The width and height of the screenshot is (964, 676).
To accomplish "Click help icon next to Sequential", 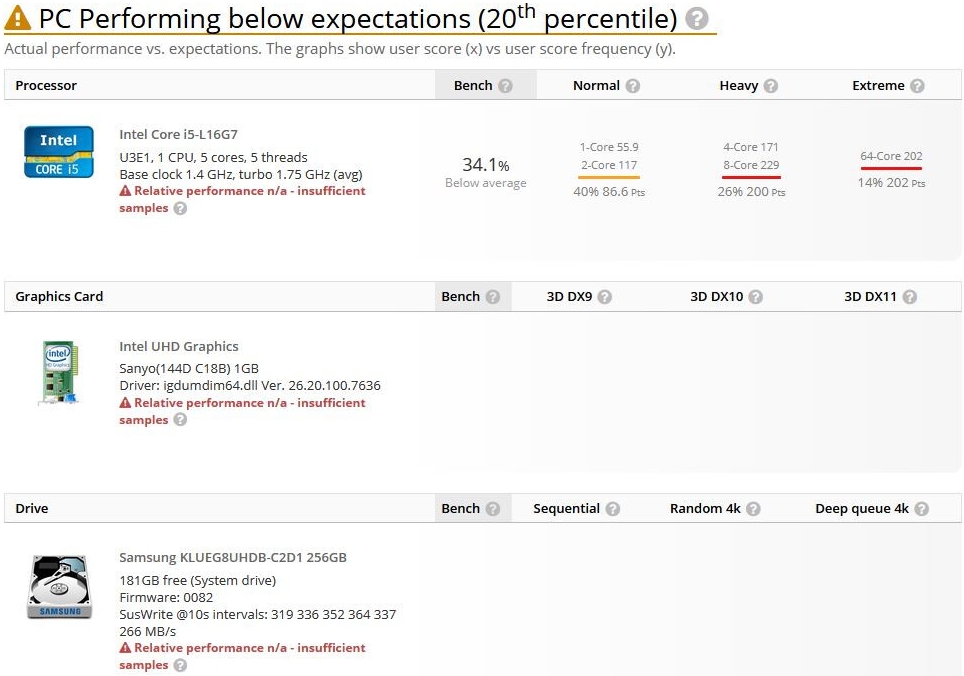I will pyautogui.click(x=612, y=509).
